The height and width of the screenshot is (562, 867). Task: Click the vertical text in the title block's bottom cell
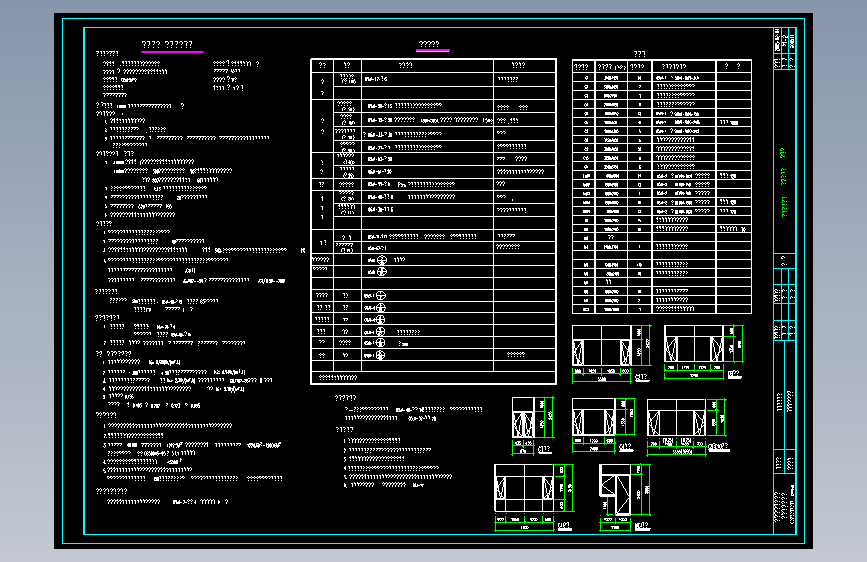(x=785, y=508)
